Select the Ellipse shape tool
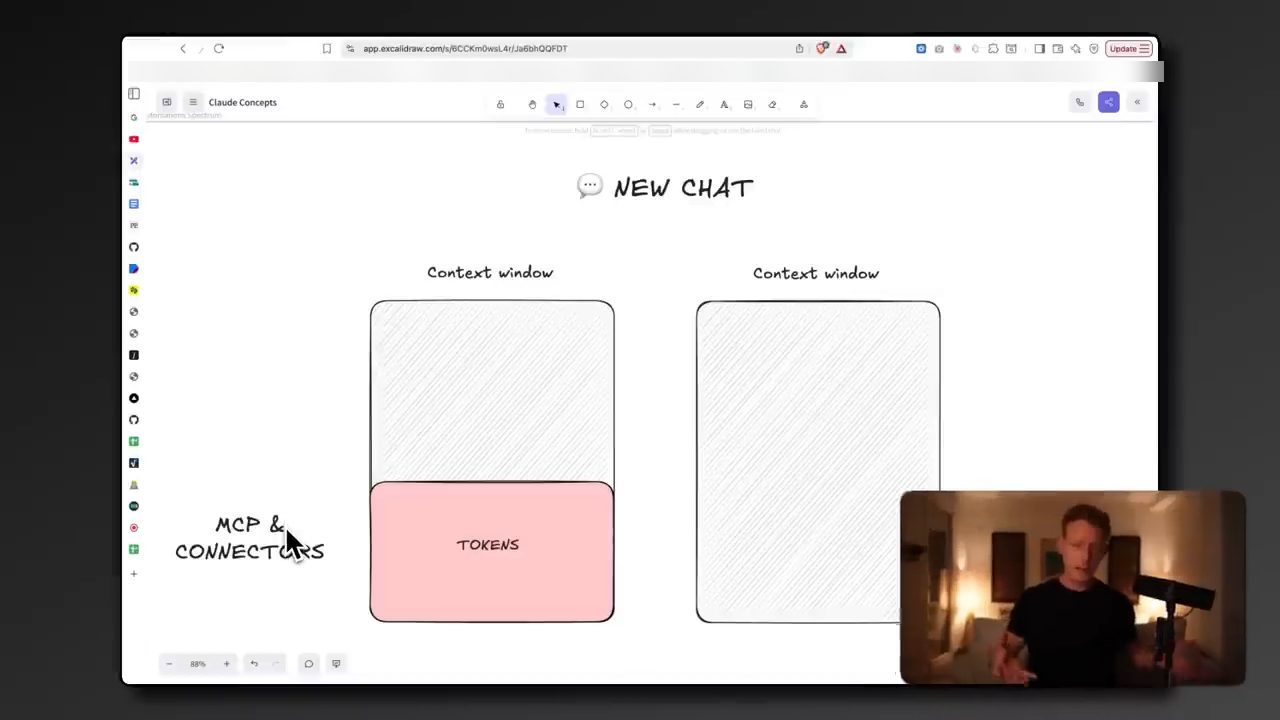This screenshot has height=720, width=1280. [628, 104]
